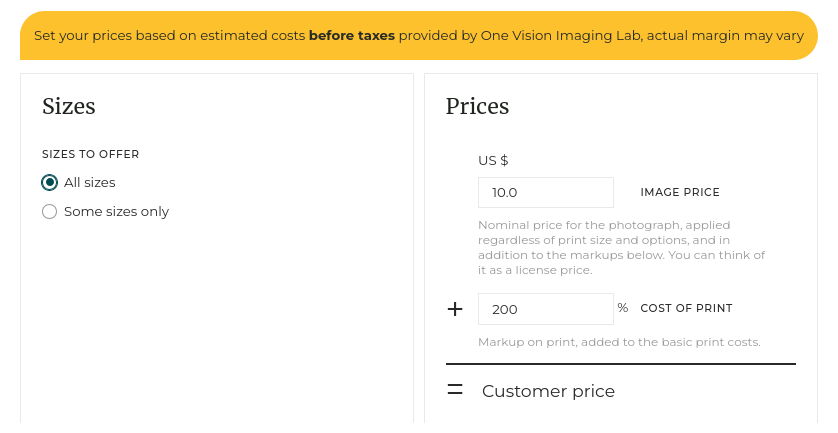Click the "All sizes" label text
Screen dimensions: 838x433
click(90, 183)
